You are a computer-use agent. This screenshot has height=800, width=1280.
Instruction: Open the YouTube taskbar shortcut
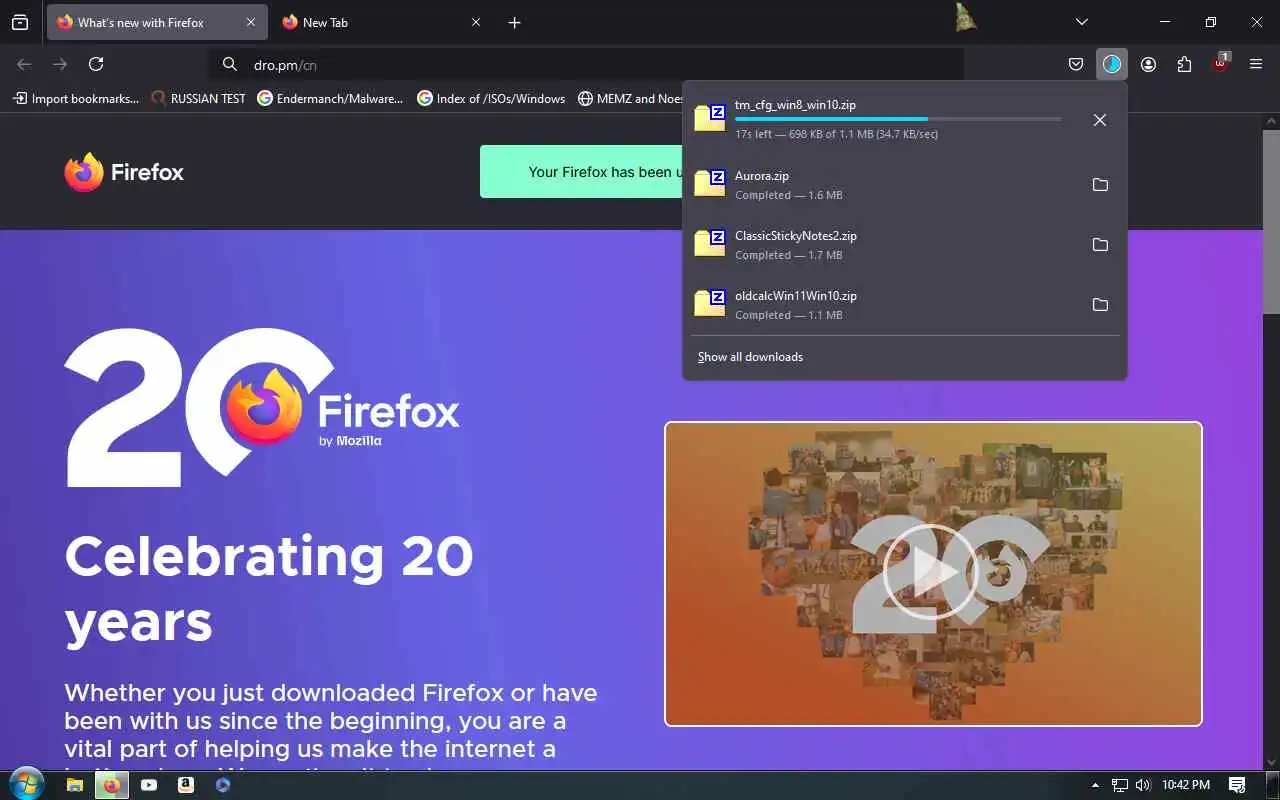tap(149, 785)
